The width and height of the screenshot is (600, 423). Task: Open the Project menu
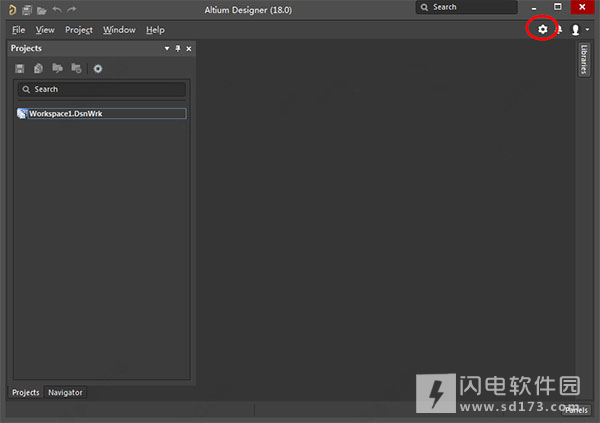[x=79, y=30]
